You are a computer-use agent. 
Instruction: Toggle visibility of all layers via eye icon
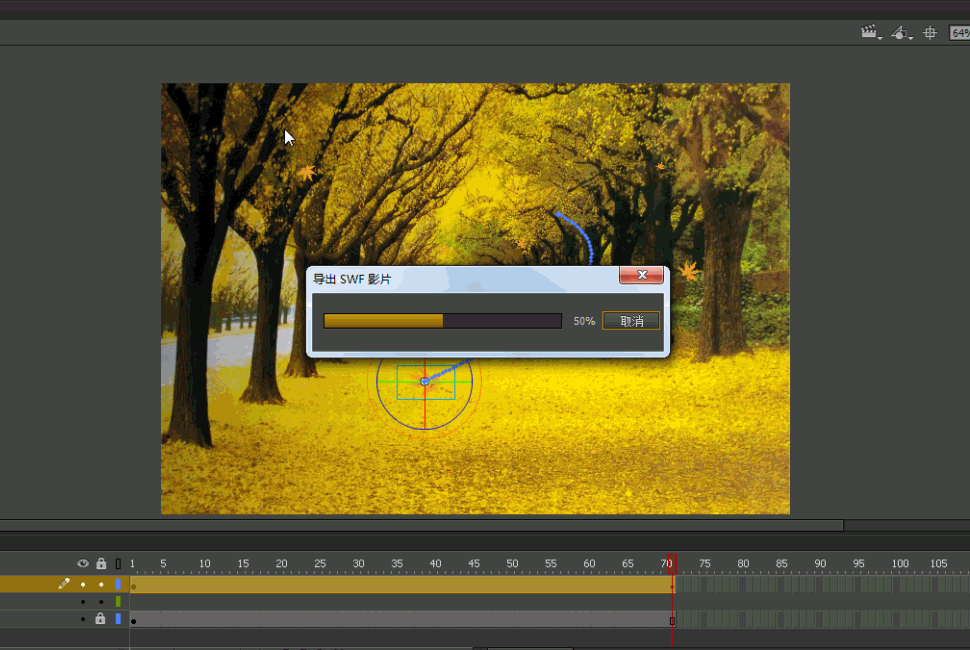click(x=82, y=563)
